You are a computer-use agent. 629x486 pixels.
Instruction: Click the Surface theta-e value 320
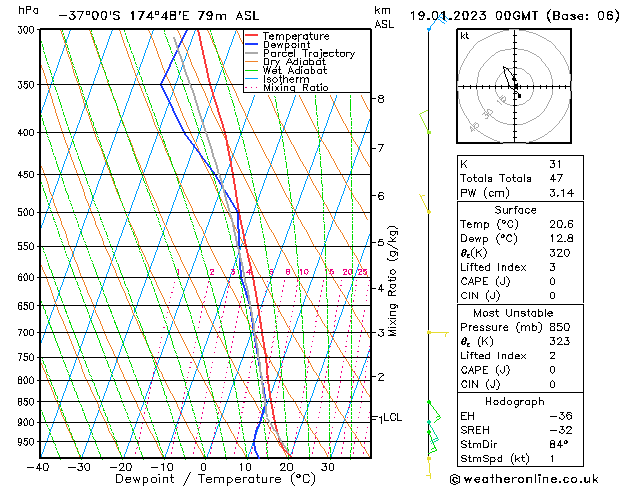pos(560,253)
